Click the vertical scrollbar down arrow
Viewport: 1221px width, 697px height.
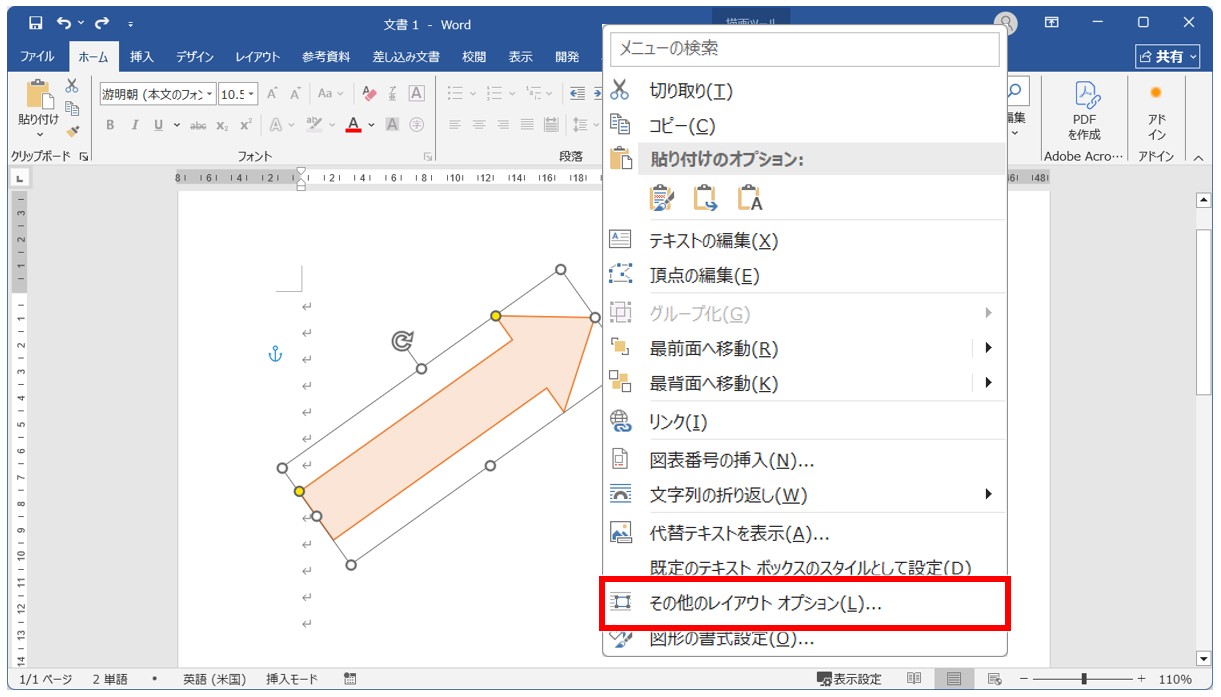(1203, 658)
